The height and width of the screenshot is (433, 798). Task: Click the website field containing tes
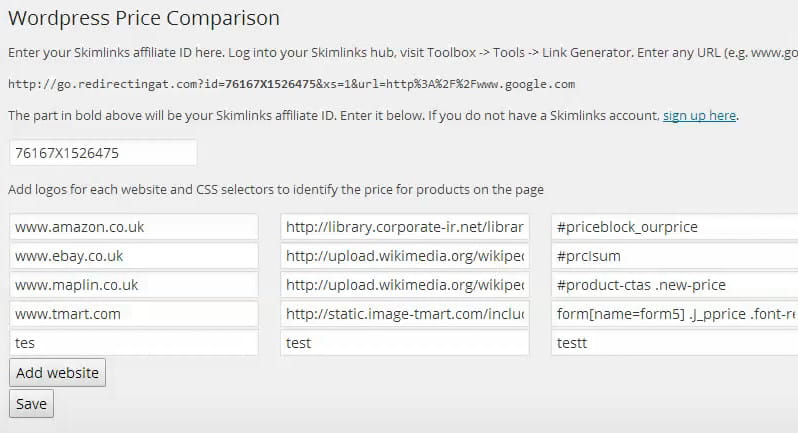coord(133,343)
